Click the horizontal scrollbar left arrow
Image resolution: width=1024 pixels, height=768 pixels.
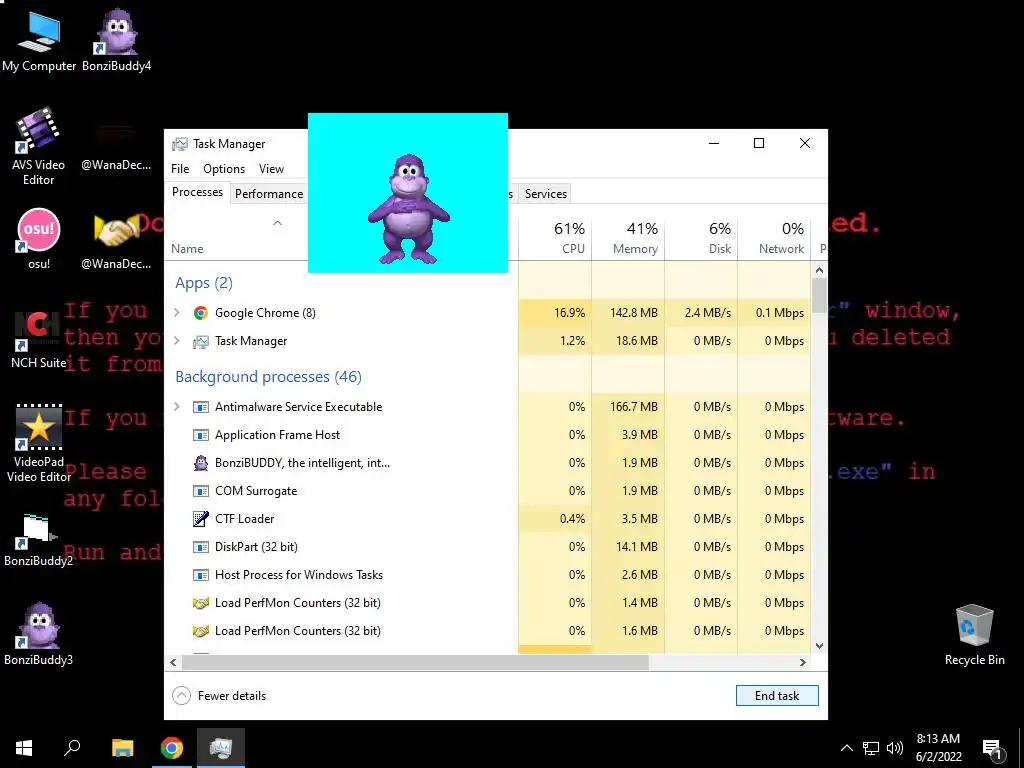pos(173,662)
